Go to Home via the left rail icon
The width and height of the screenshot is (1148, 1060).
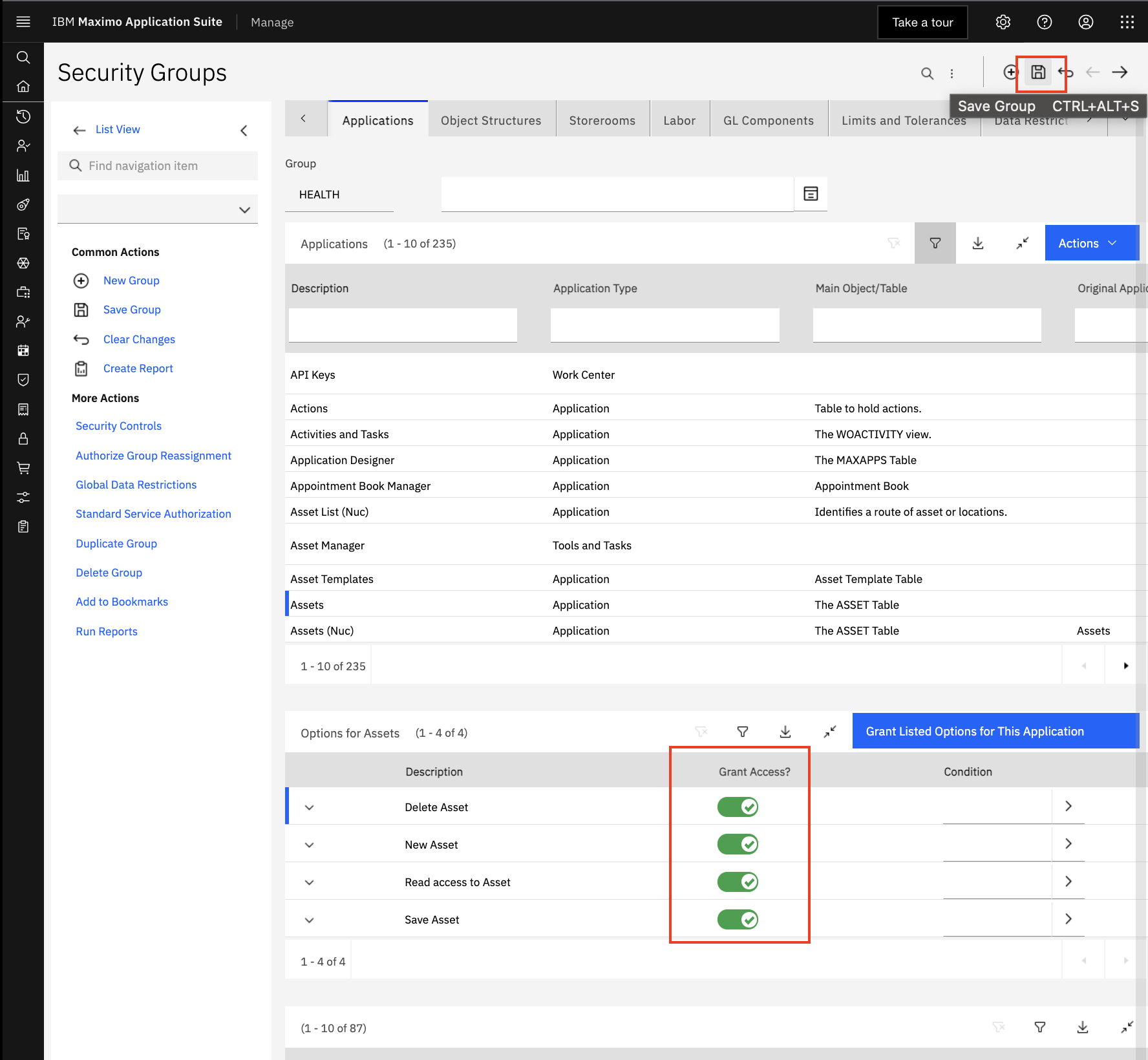[23, 86]
